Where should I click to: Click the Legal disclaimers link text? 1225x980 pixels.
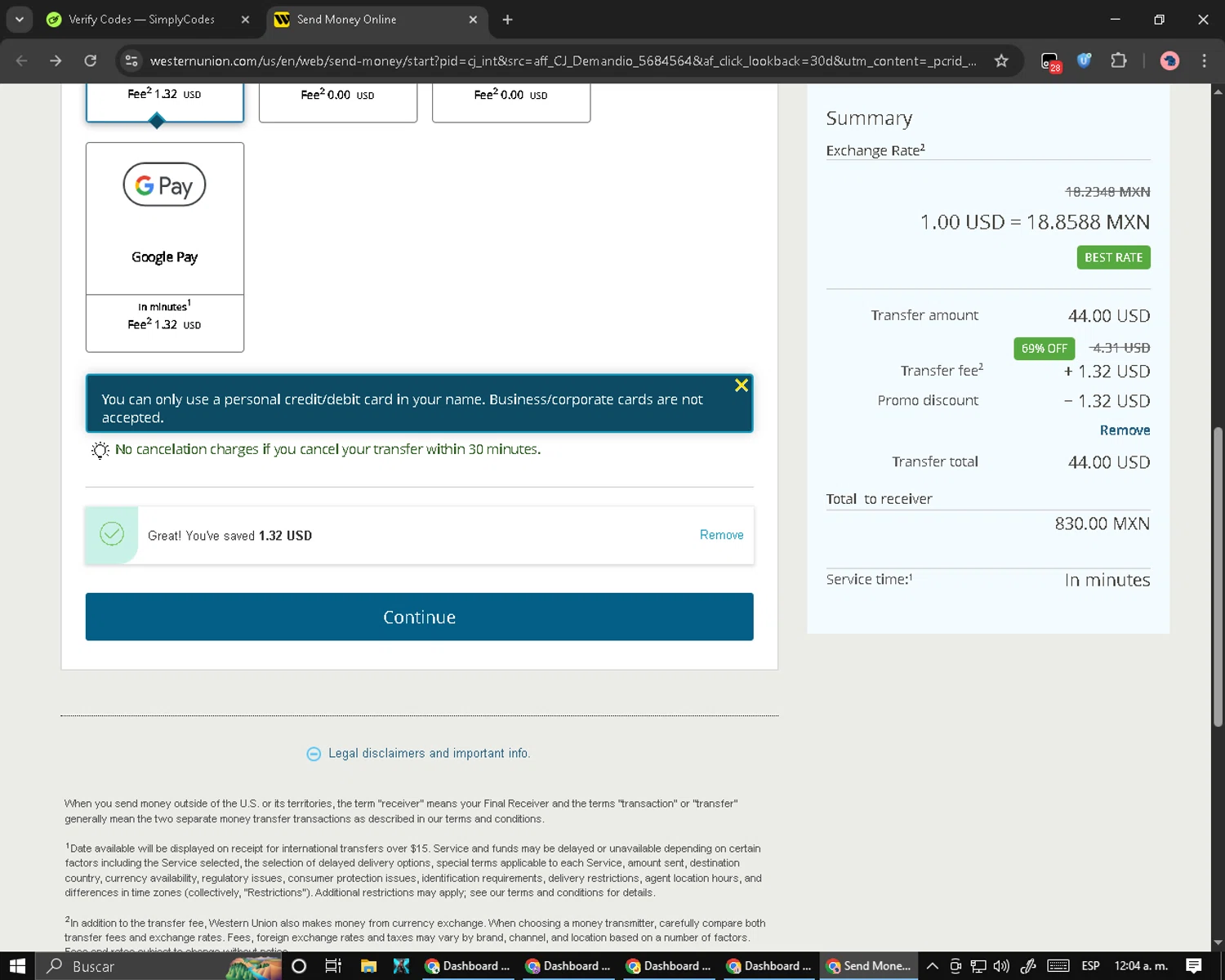[430, 753]
